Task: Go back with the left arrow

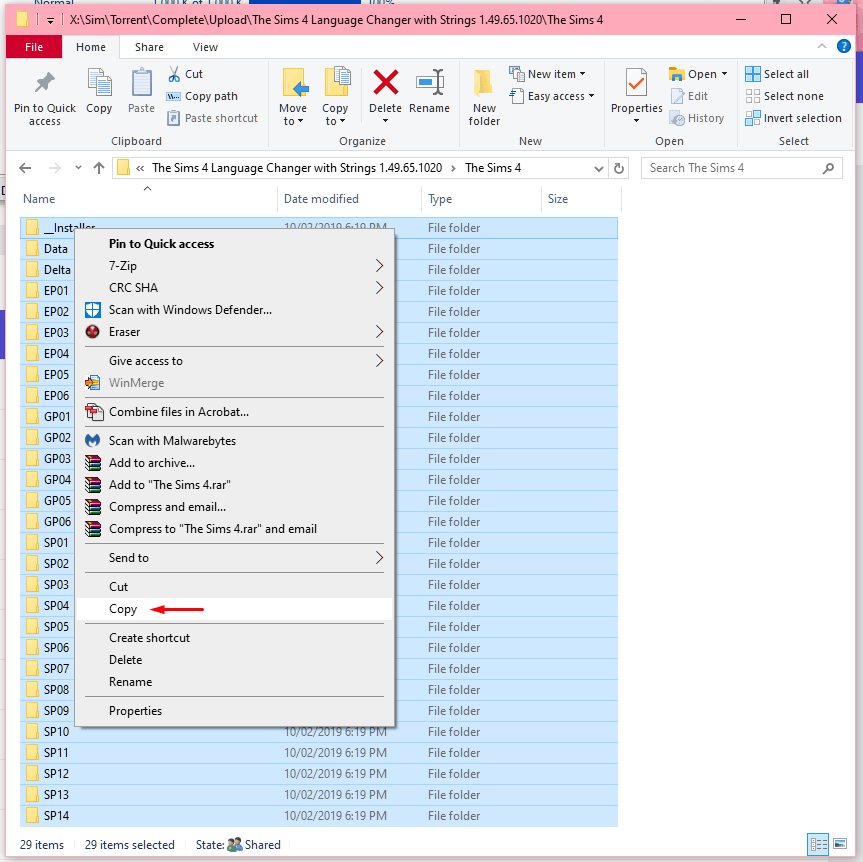Action: [25, 168]
